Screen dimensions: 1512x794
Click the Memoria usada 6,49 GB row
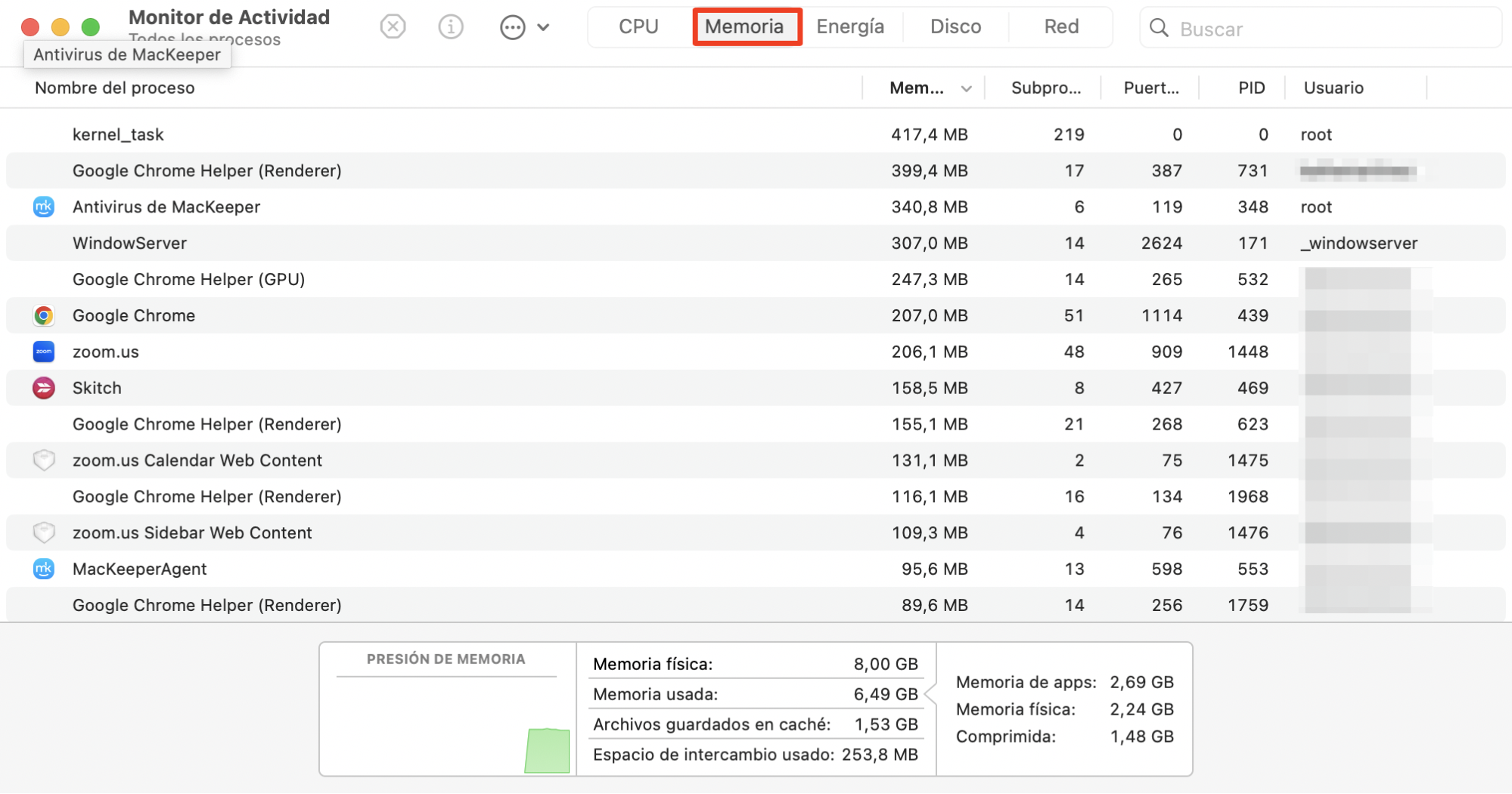(756, 694)
